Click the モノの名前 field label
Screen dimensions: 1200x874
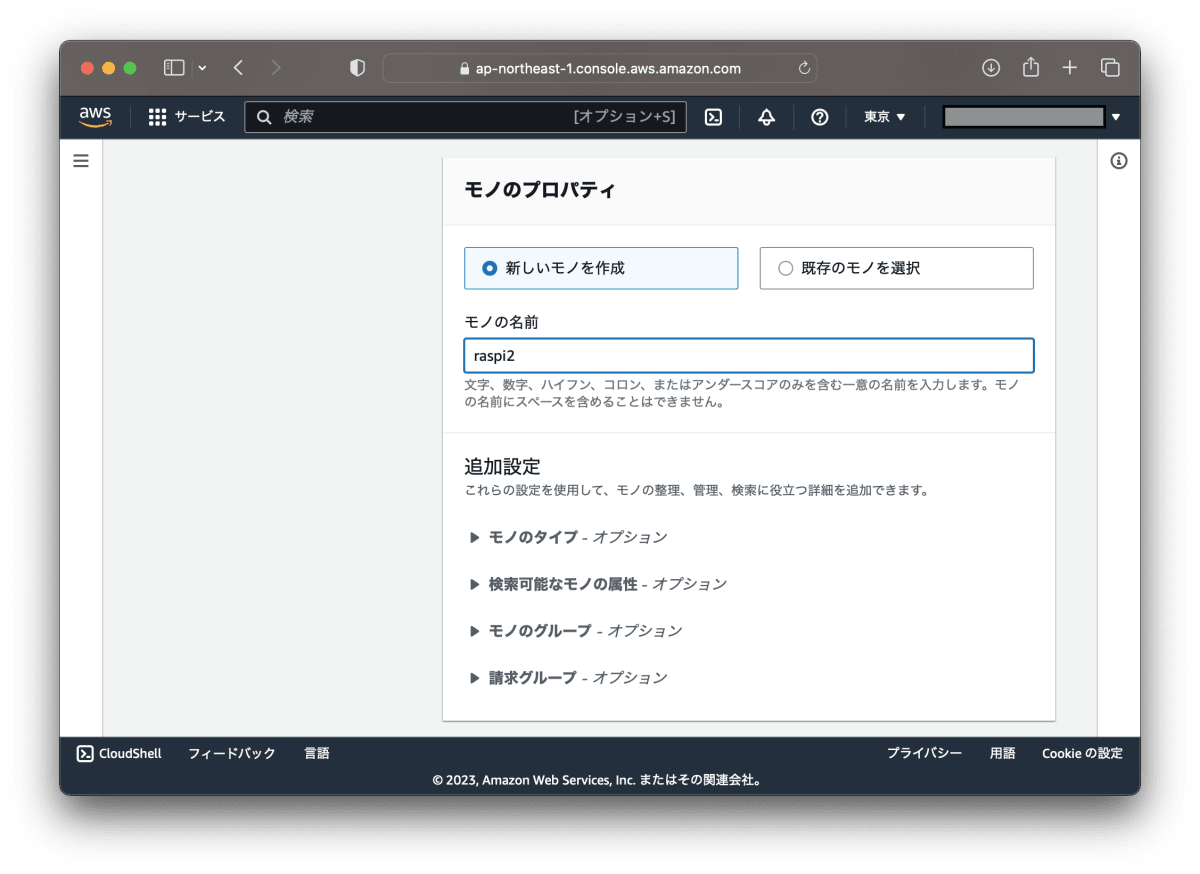[x=504, y=322]
